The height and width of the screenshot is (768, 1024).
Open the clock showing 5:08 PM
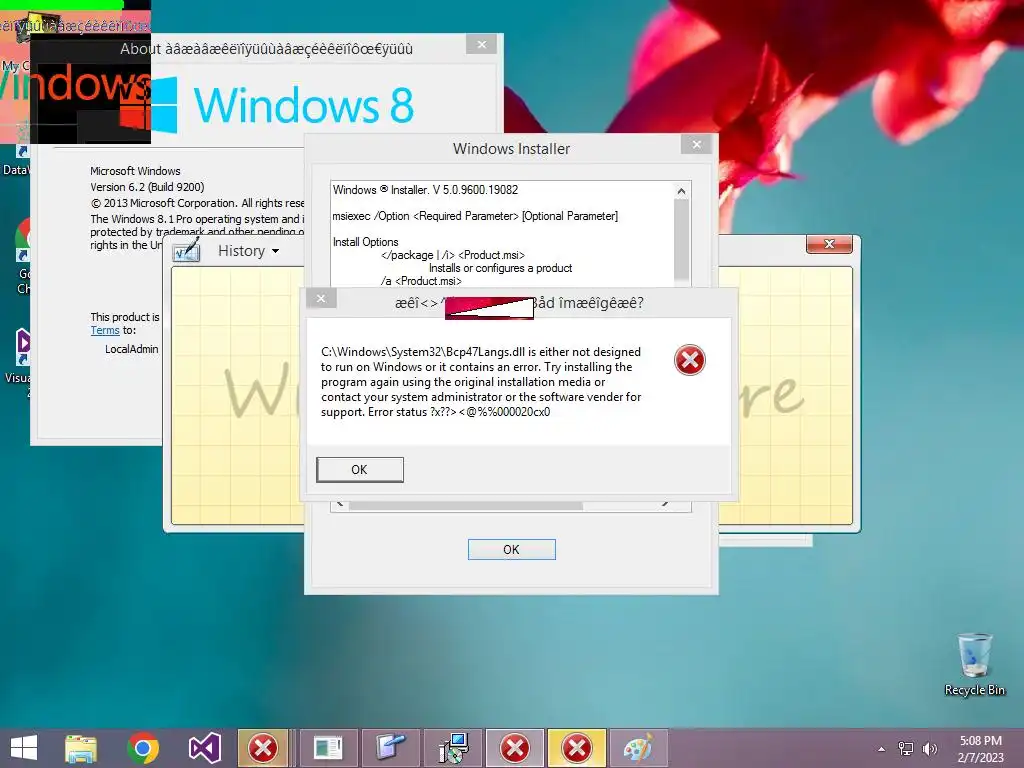point(980,749)
